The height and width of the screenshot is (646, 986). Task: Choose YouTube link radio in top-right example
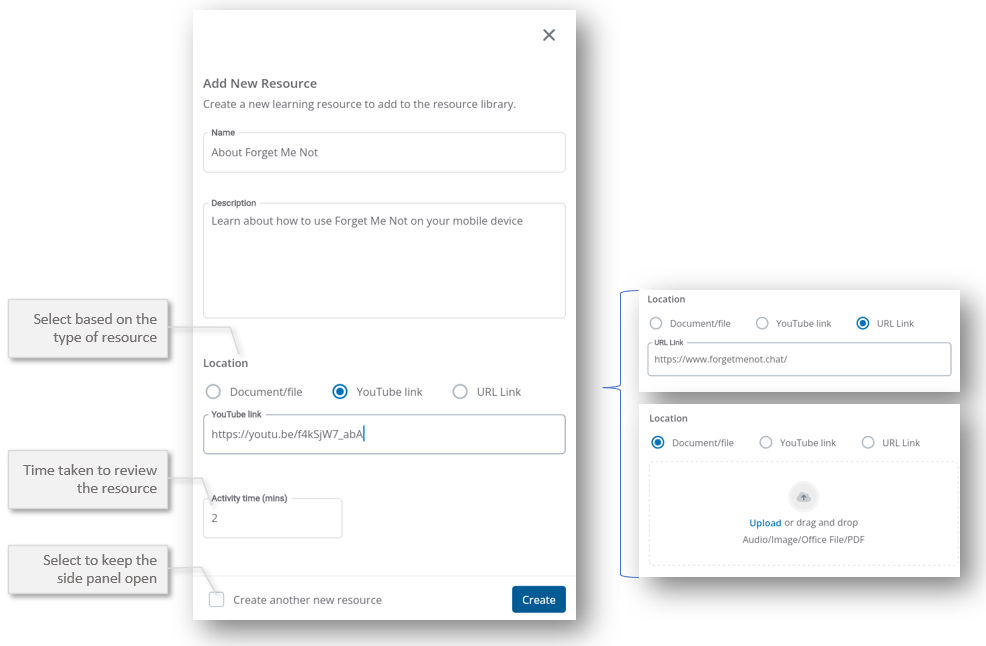tap(762, 324)
